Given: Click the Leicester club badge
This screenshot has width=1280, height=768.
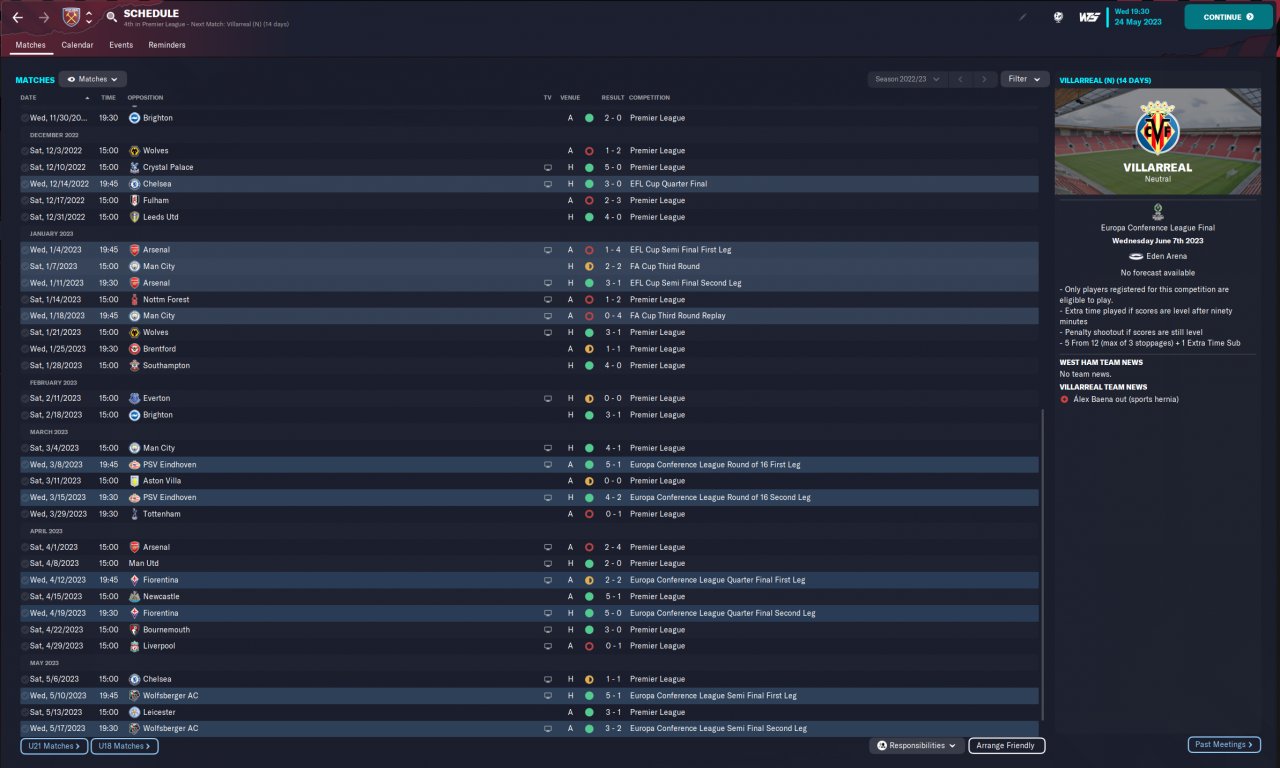Looking at the screenshot, I should 134,712.
